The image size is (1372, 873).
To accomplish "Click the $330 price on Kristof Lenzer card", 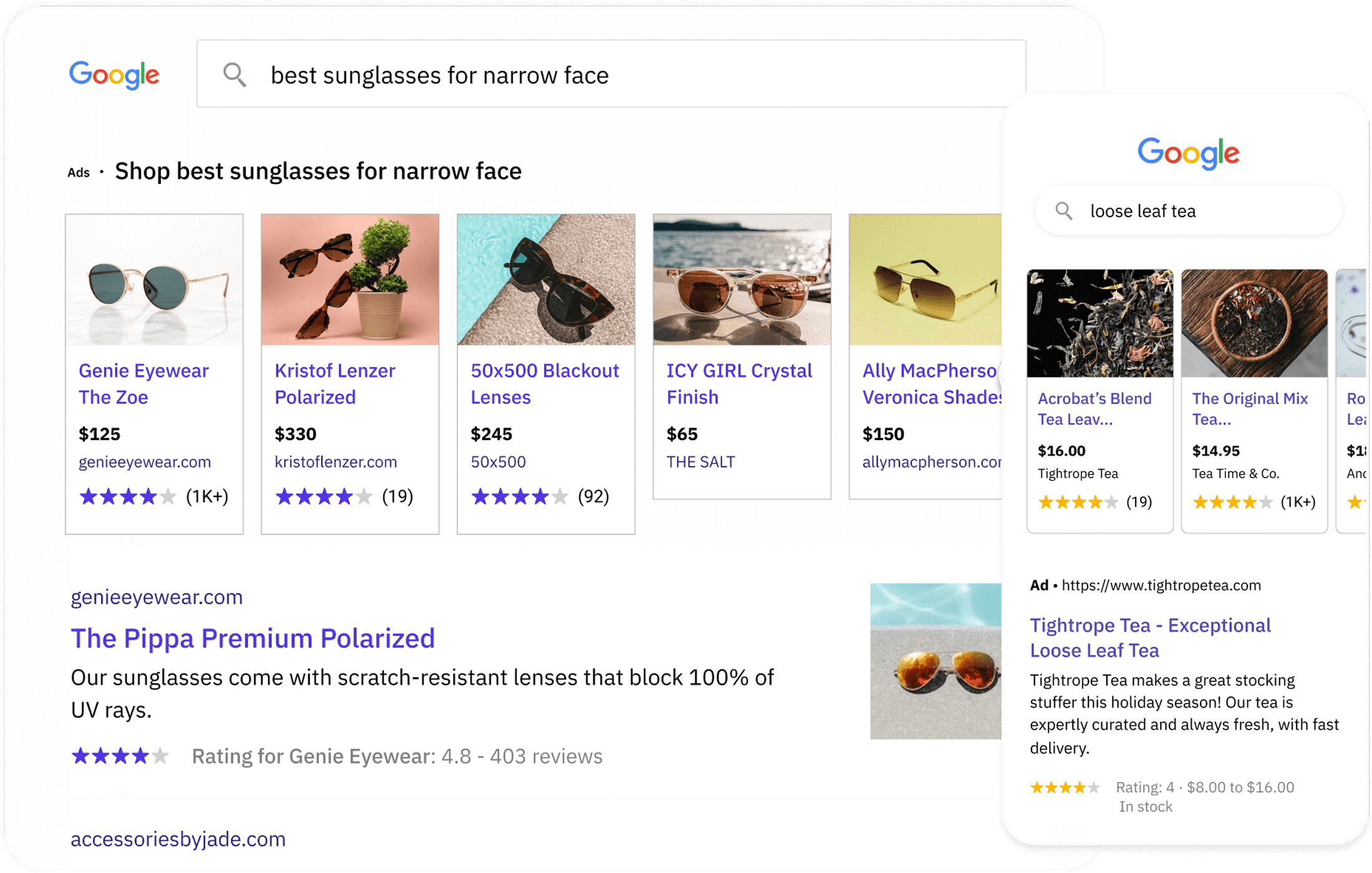I will (x=295, y=434).
